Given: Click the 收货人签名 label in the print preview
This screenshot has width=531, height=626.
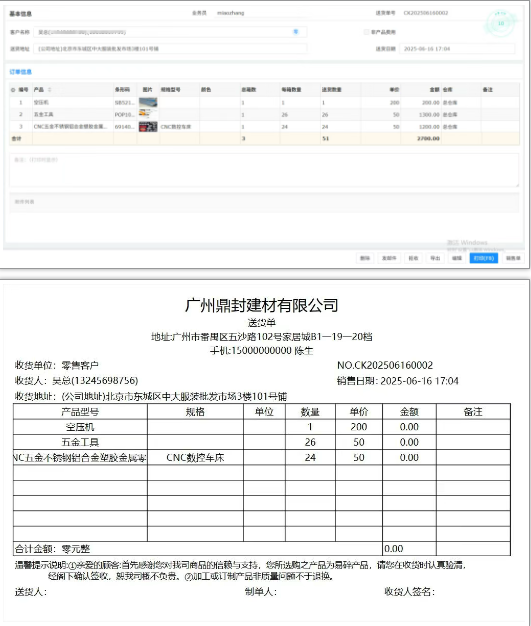Looking at the screenshot, I should coord(410,592).
